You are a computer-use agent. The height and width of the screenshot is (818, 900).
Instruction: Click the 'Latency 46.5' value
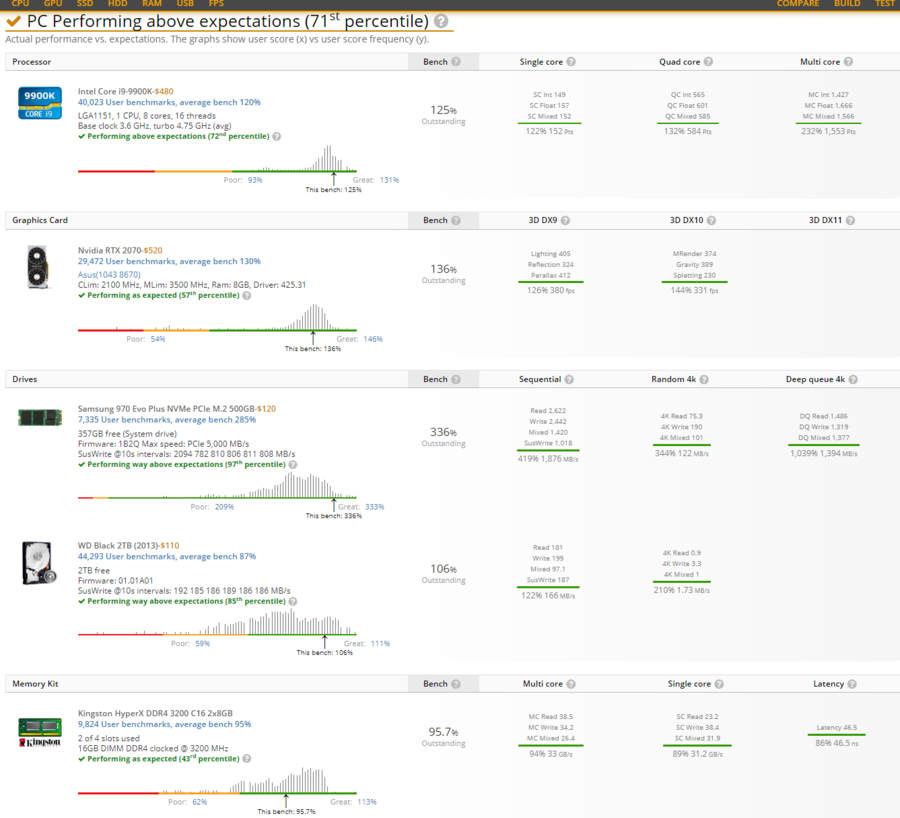click(837, 728)
